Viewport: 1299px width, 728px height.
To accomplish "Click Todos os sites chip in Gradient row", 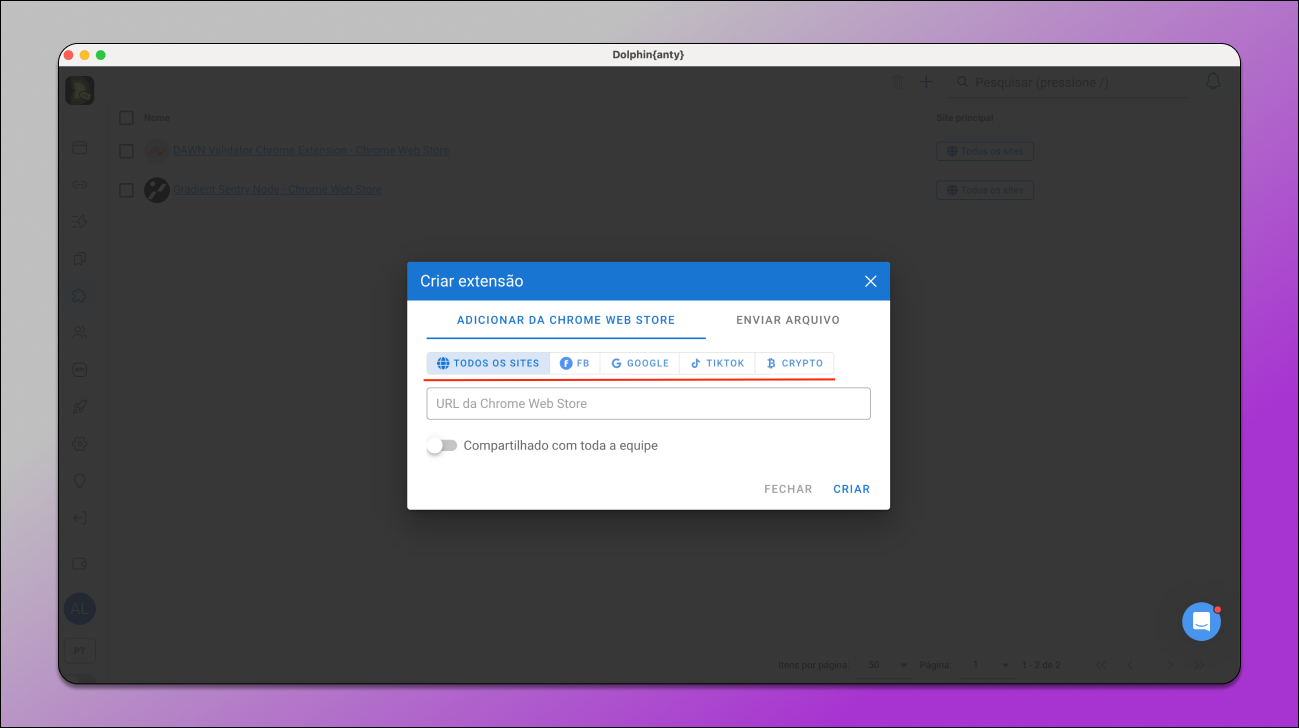I will (985, 190).
